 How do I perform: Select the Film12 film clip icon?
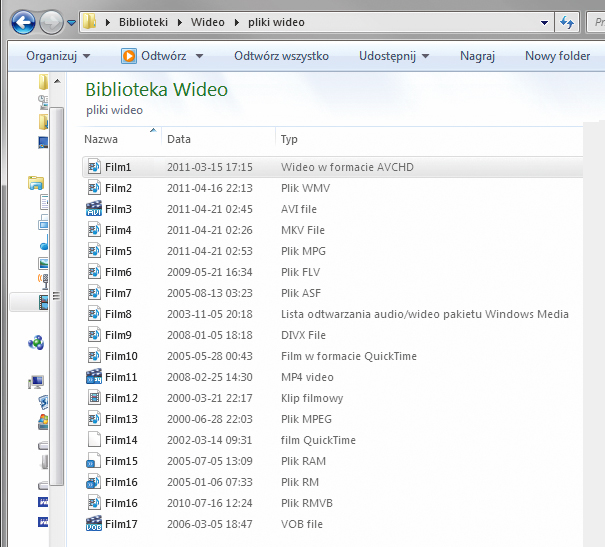coord(94,398)
